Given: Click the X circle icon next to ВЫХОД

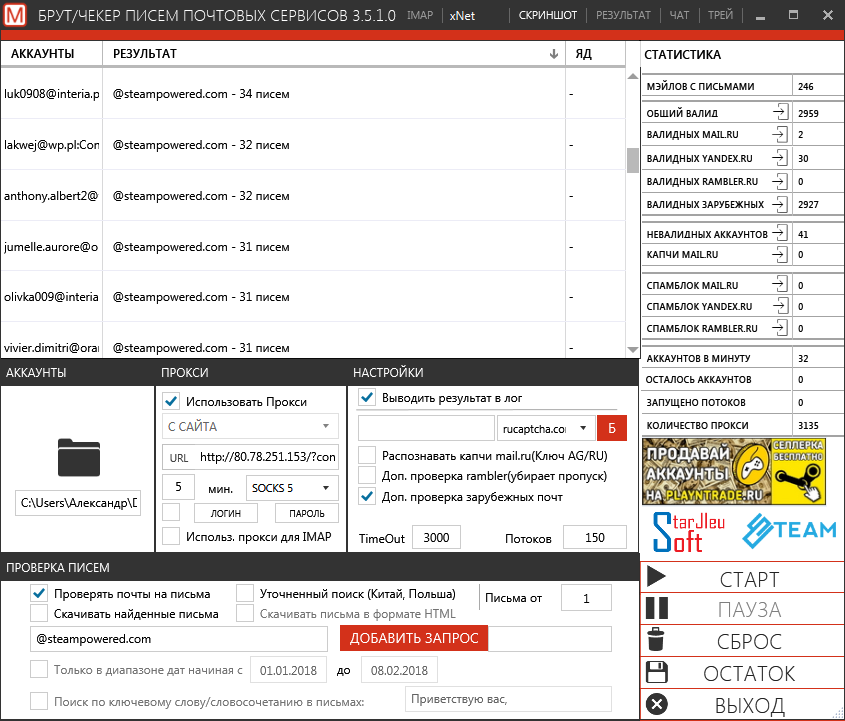Looking at the screenshot, I should click(x=656, y=704).
